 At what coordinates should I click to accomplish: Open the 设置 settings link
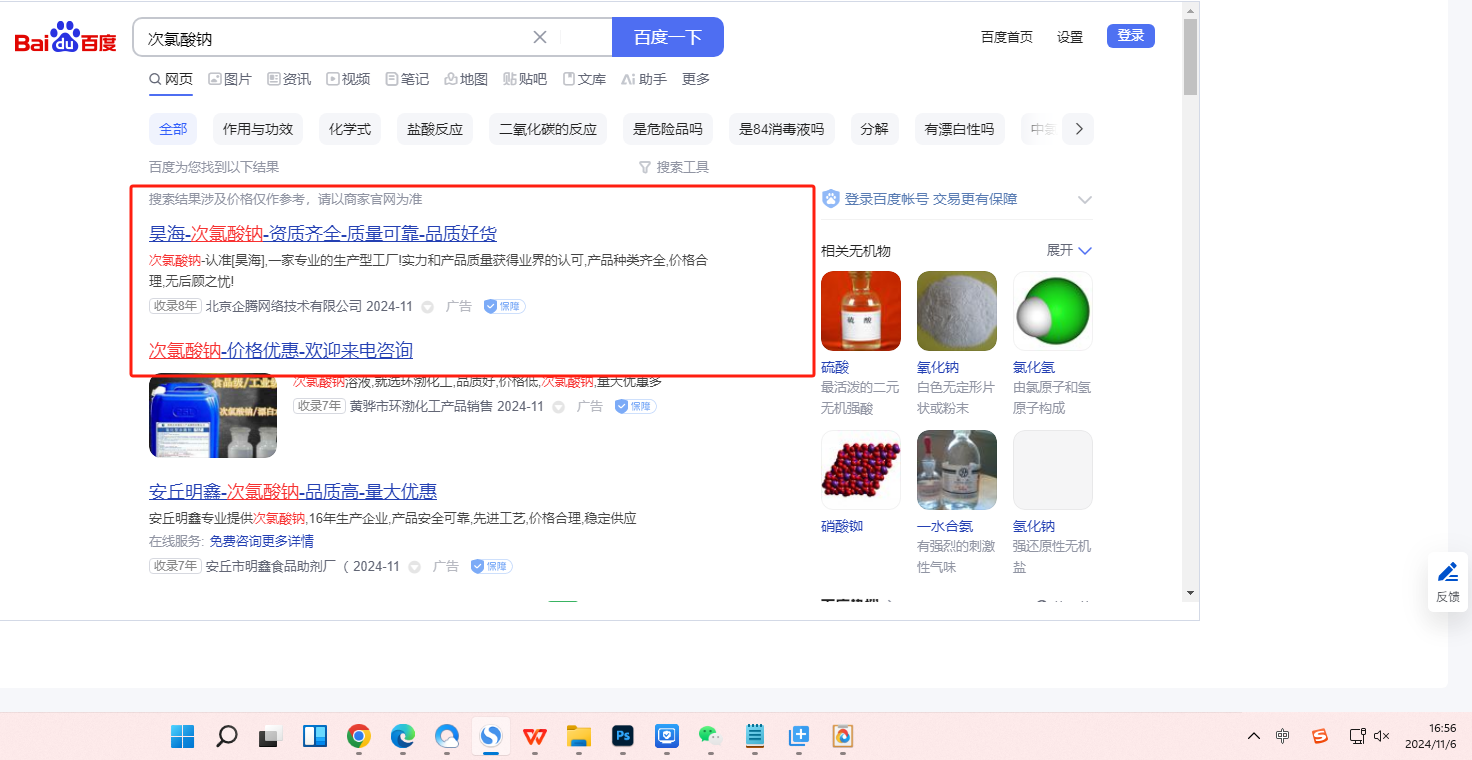point(1070,37)
